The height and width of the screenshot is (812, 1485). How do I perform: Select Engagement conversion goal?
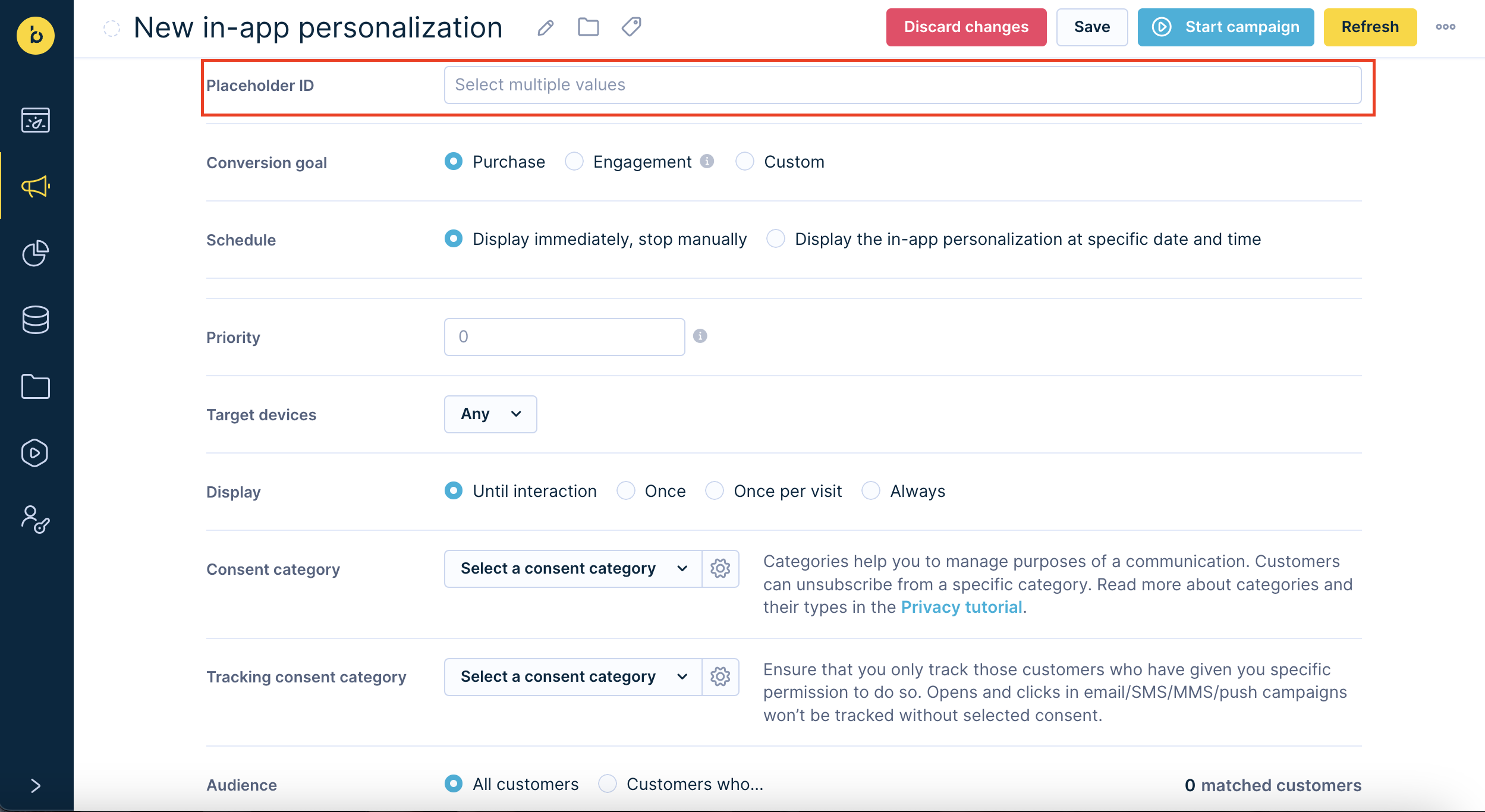575,162
